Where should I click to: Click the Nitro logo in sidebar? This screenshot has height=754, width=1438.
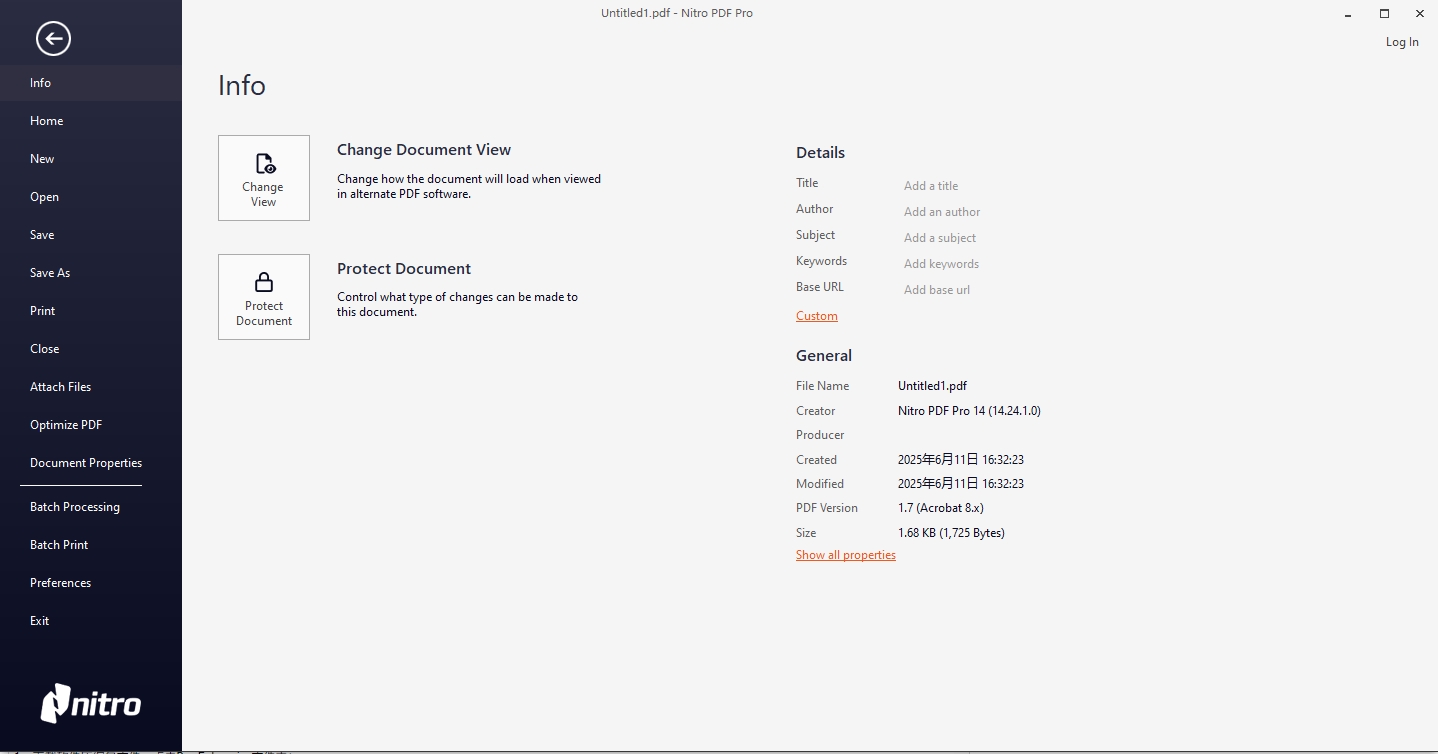[x=91, y=703]
